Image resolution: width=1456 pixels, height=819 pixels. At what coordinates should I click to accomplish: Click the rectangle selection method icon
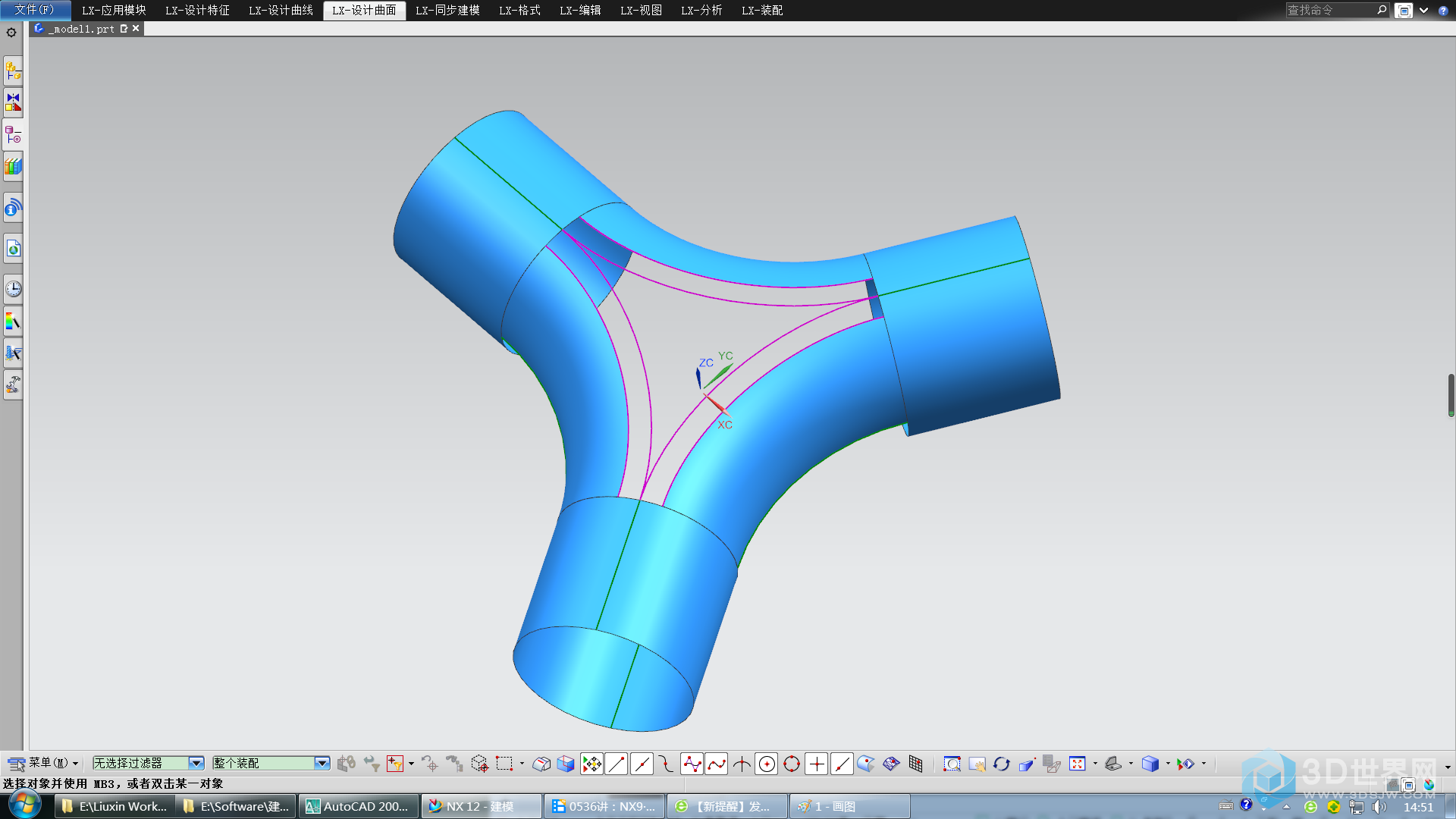pos(504,764)
